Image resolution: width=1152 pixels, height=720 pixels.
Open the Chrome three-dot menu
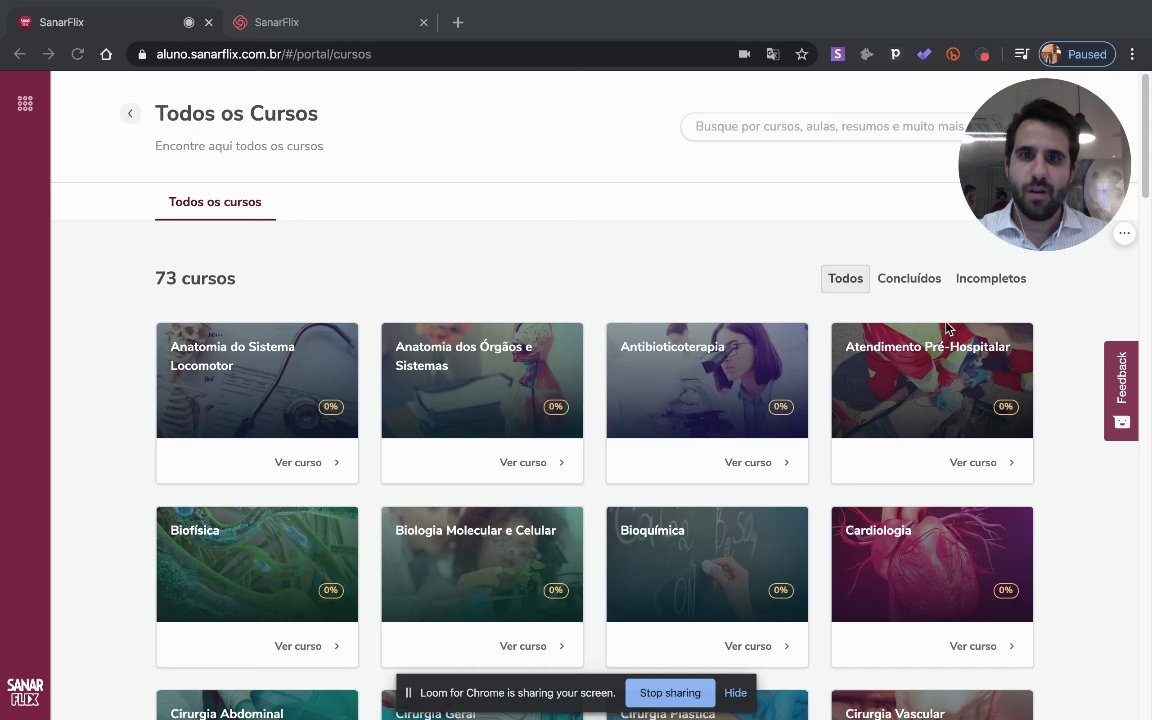[1132, 54]
